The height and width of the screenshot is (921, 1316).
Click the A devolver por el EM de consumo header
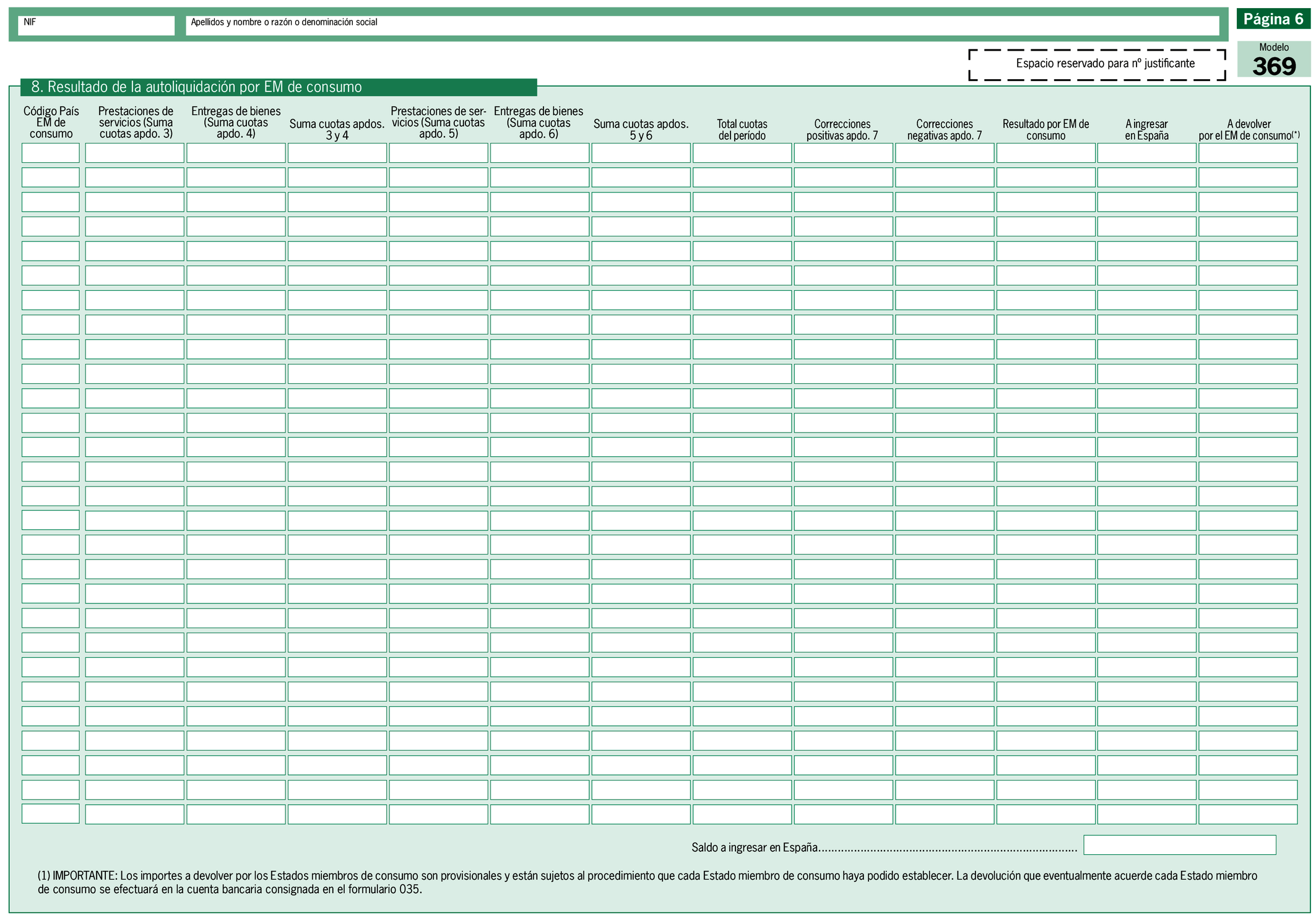tap(1249, 129)
